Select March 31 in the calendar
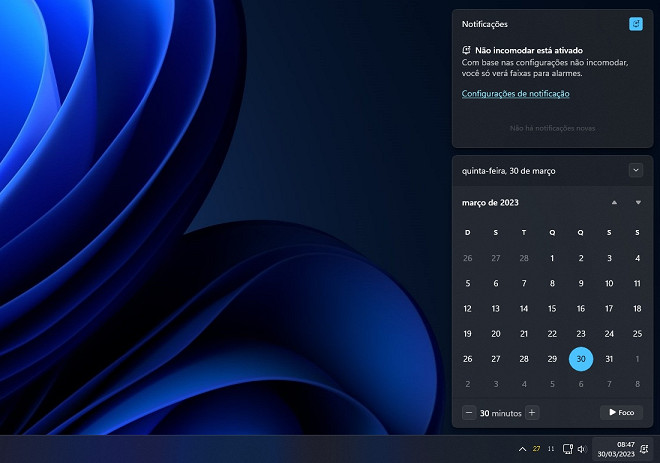The height and width of the screenshot is (463, 660). 609,359
